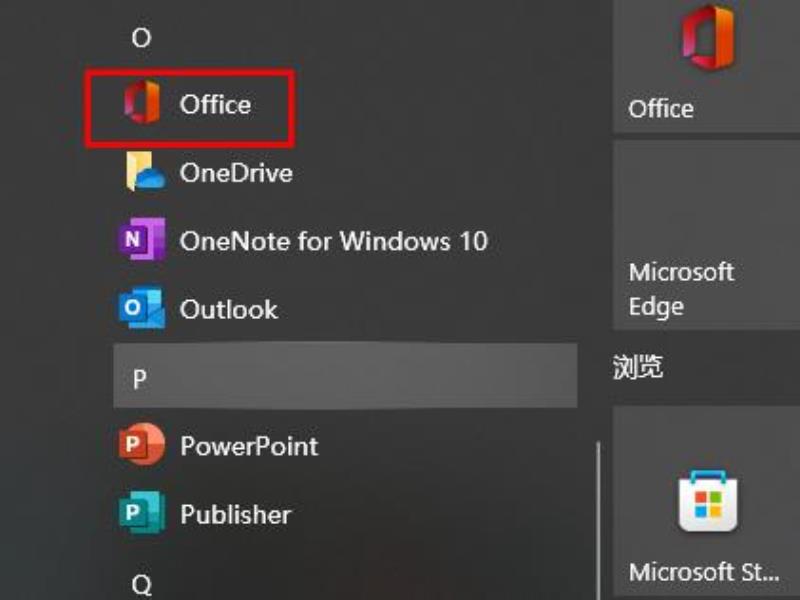This screenshot has height=600, width=800.
Task: Open the PowerPoint orange icon
Action: coord(142,444)
